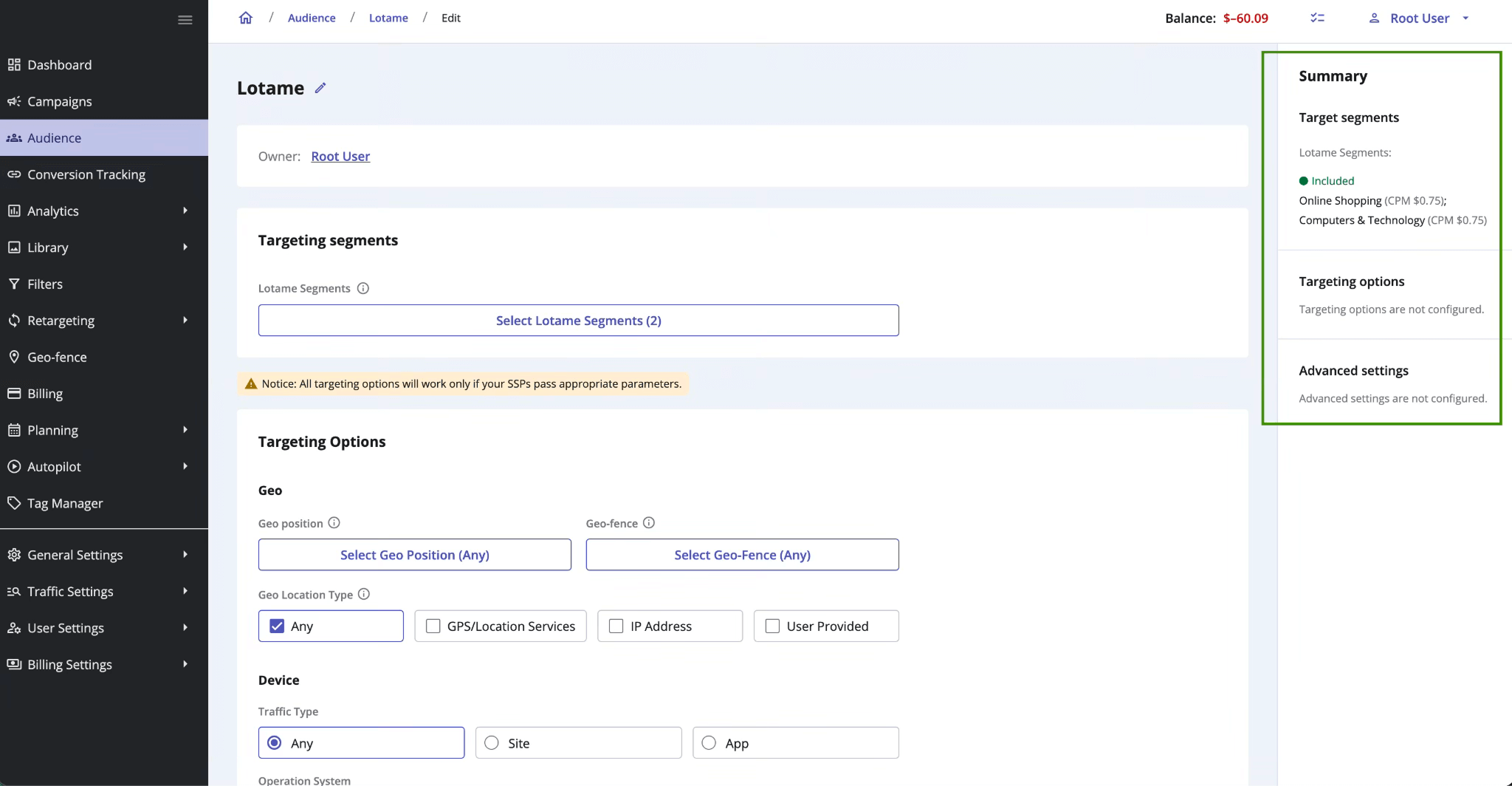Edit the Lotame audience name via pencil icon
The width and height of the screenshot is (1512, 786).
[x=320, y=87]
